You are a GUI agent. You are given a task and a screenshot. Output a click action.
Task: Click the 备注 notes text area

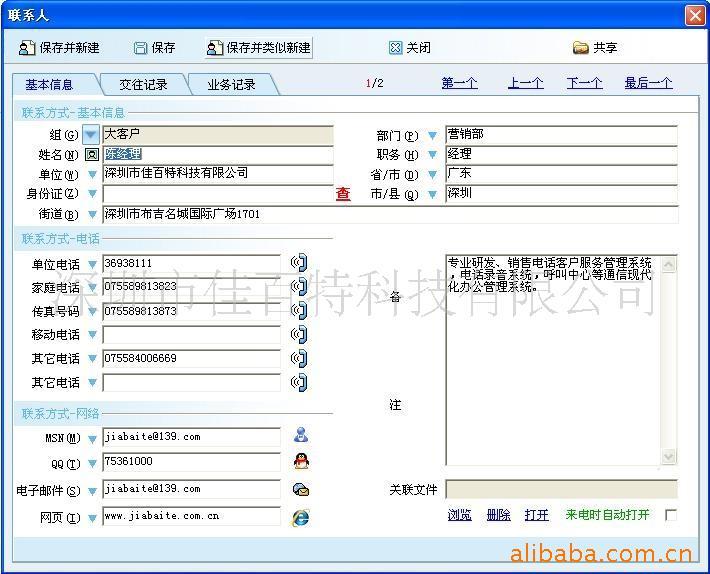(561, 360)
